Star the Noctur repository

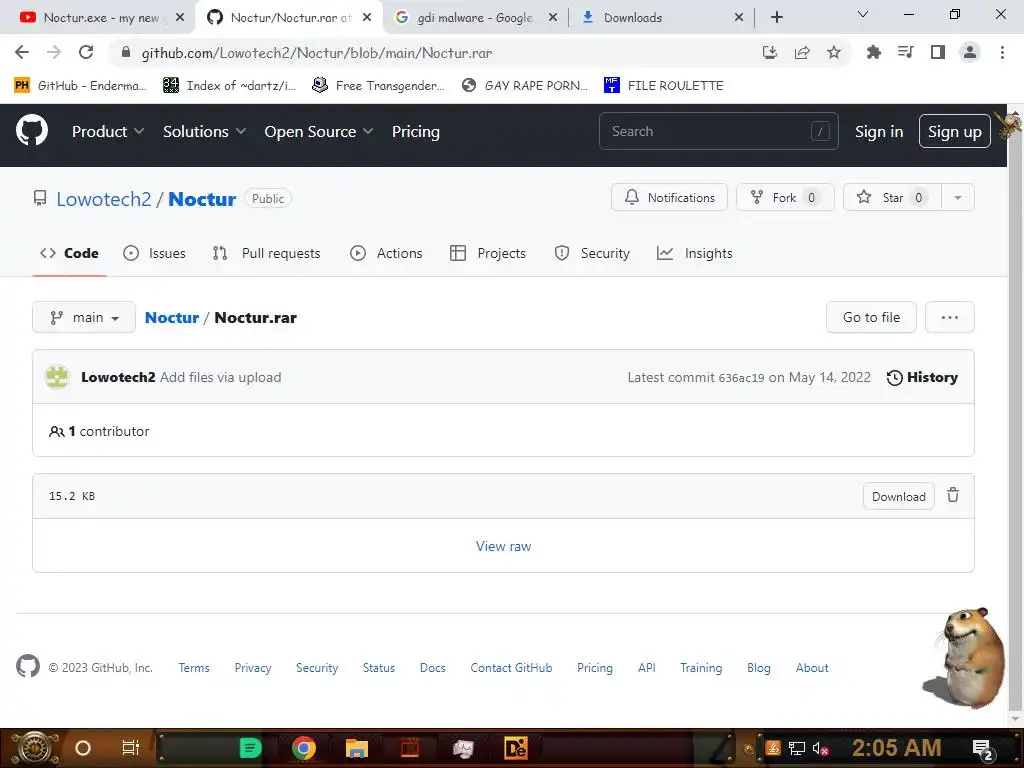pos(892,197)
